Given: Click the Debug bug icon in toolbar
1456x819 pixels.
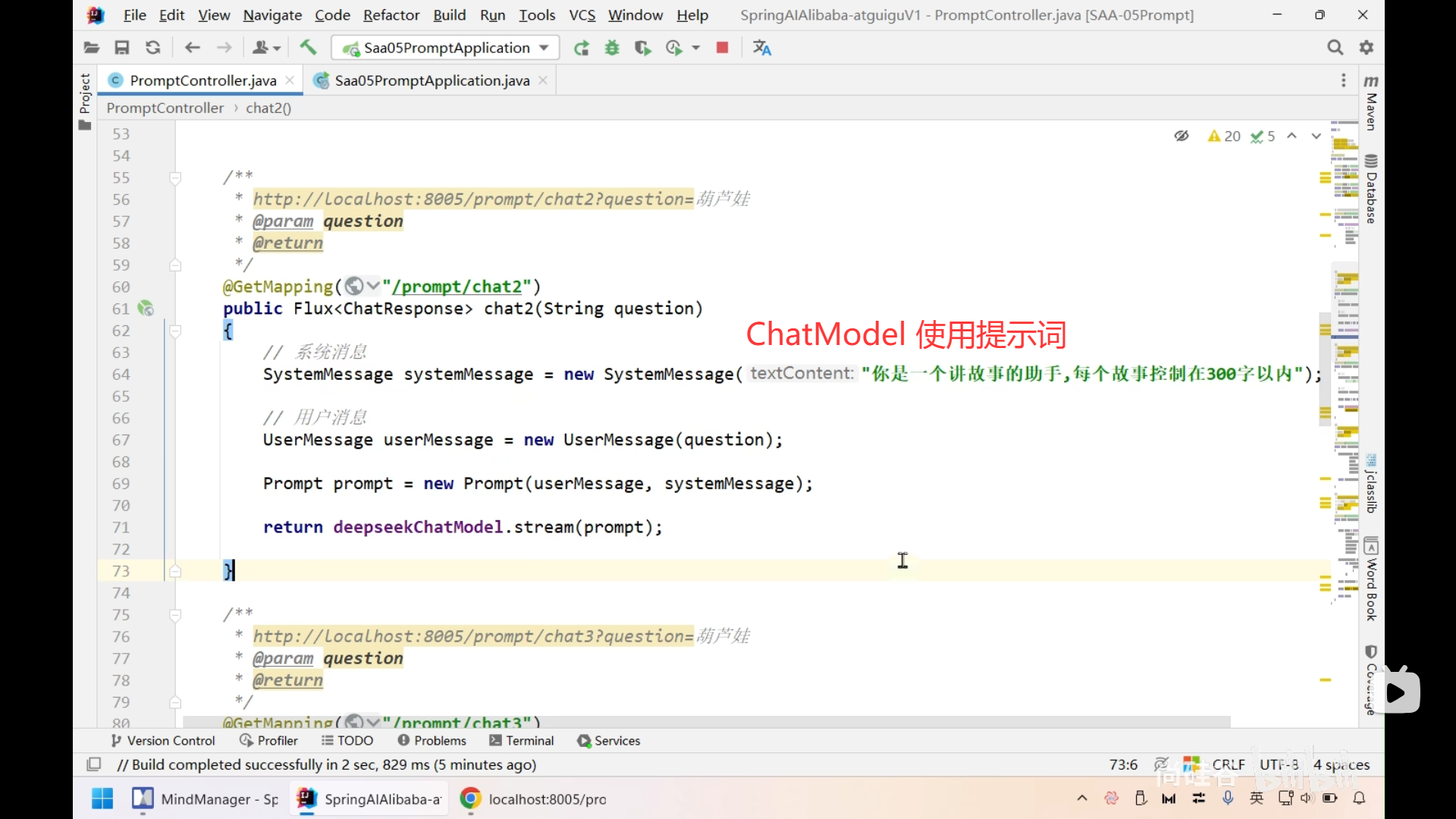Looking at the screenshot, I should point(612,48).
